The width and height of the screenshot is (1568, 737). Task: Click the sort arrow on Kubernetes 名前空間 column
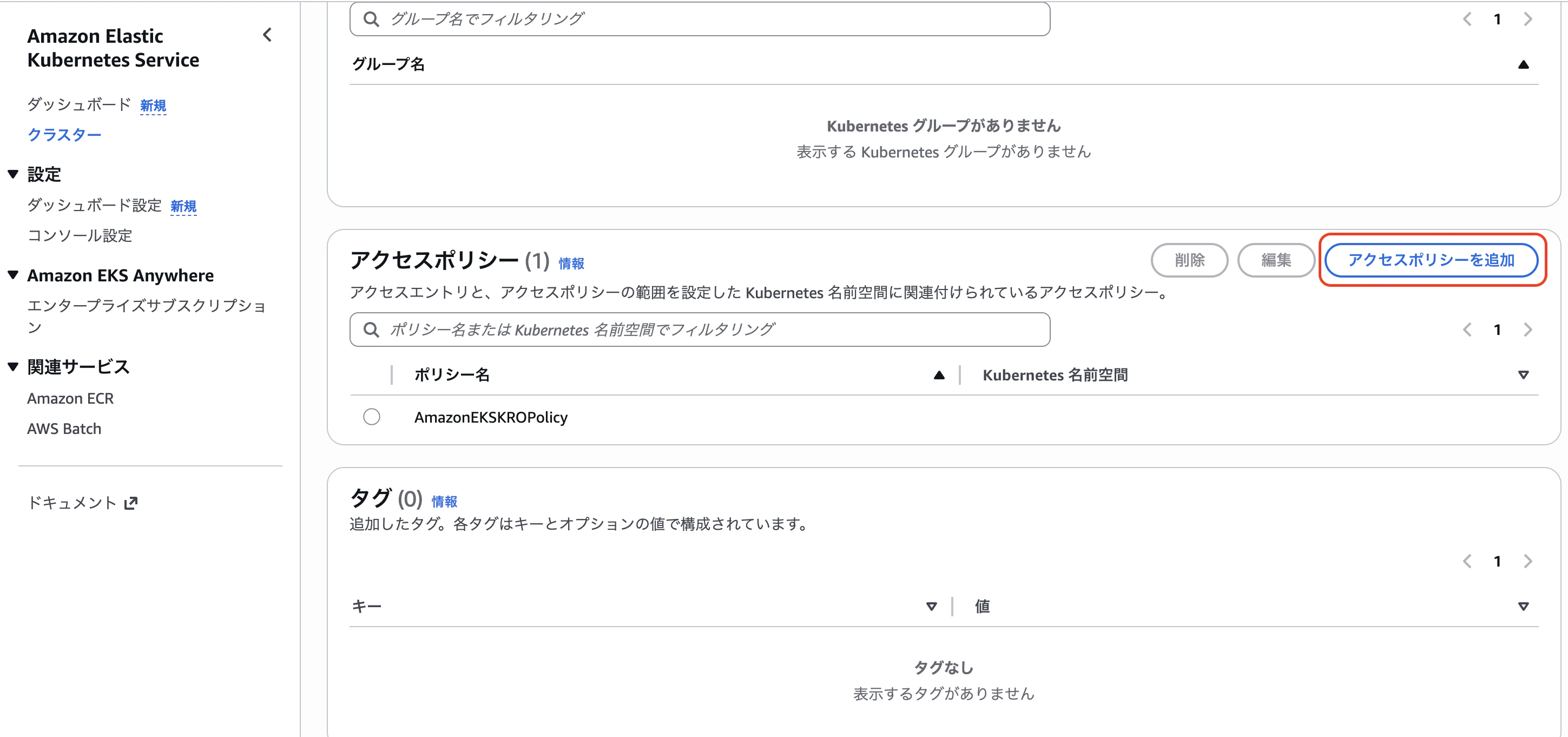1524,375
